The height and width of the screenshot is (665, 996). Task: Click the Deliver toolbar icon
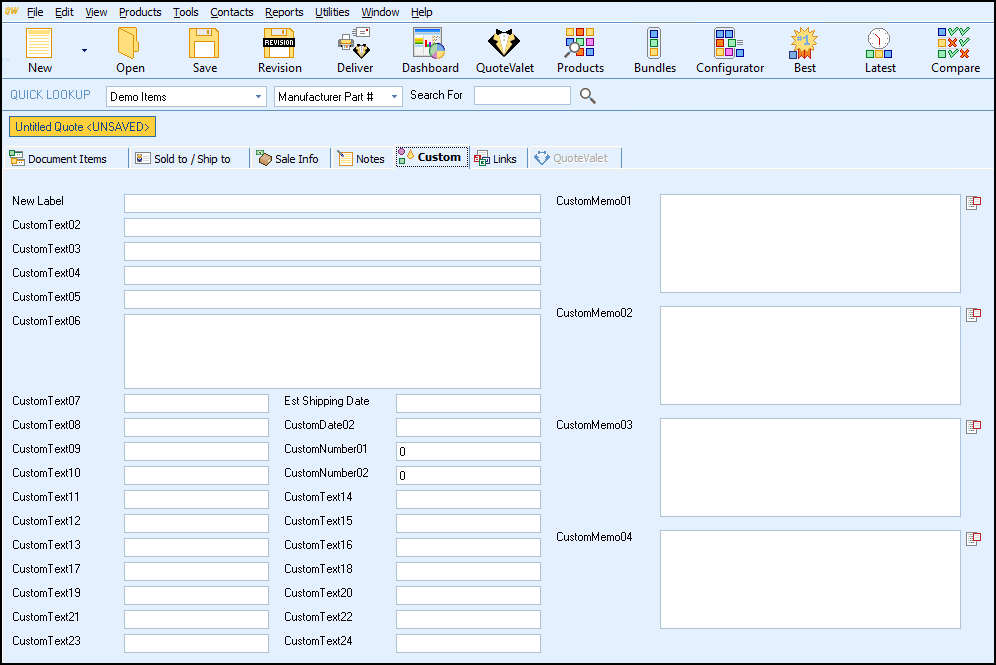(x=355, y=51)
